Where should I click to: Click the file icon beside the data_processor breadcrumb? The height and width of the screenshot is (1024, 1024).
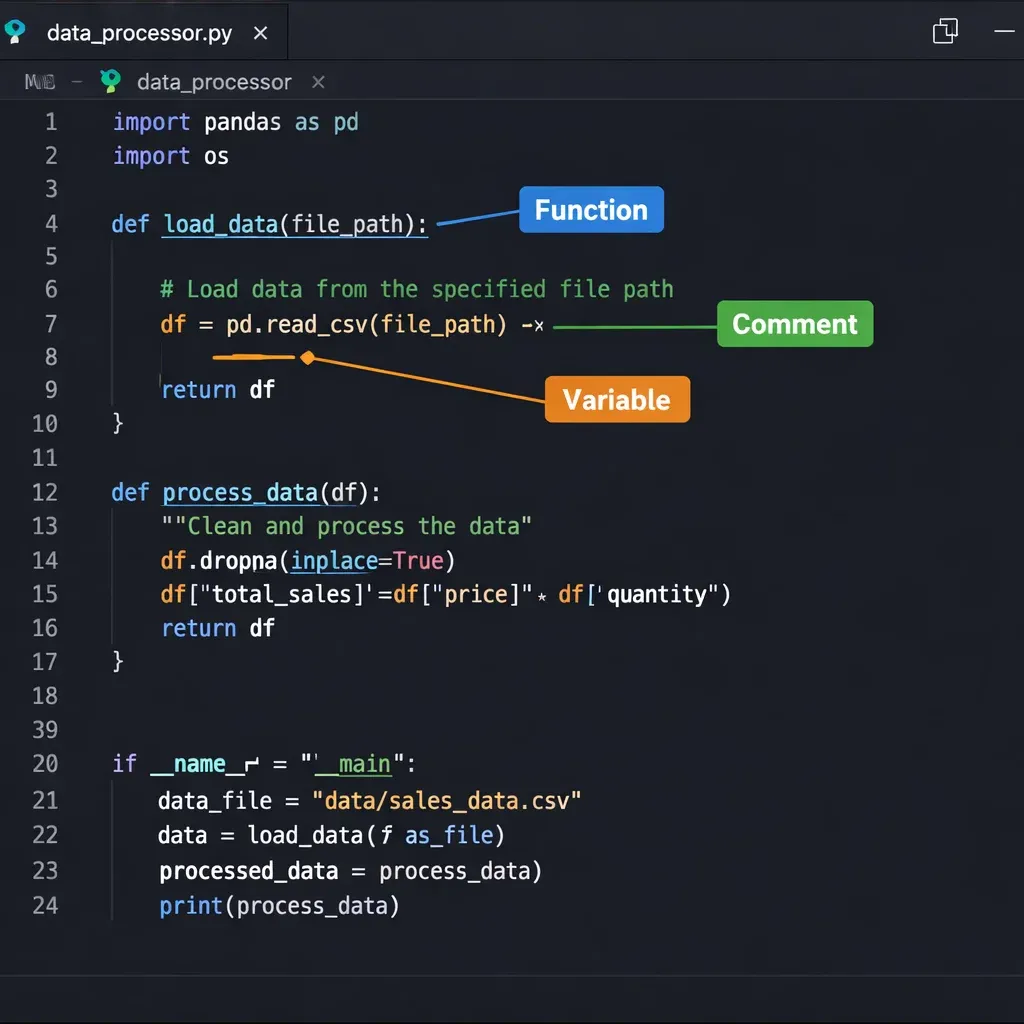pyautogui.click(x=111, y=82)
